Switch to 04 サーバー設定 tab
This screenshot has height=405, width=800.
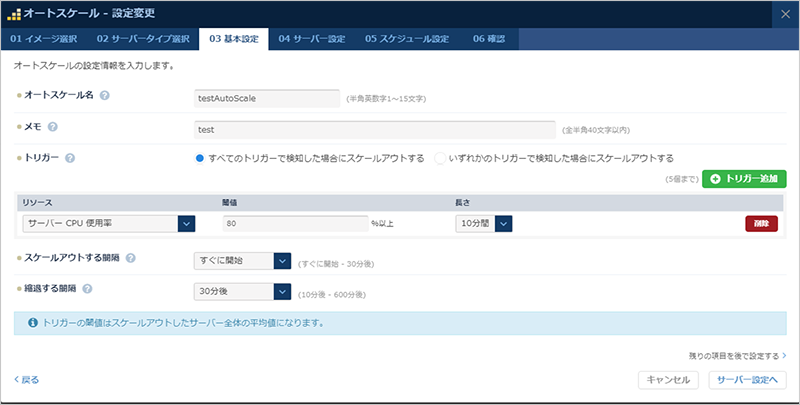[312, 39]
